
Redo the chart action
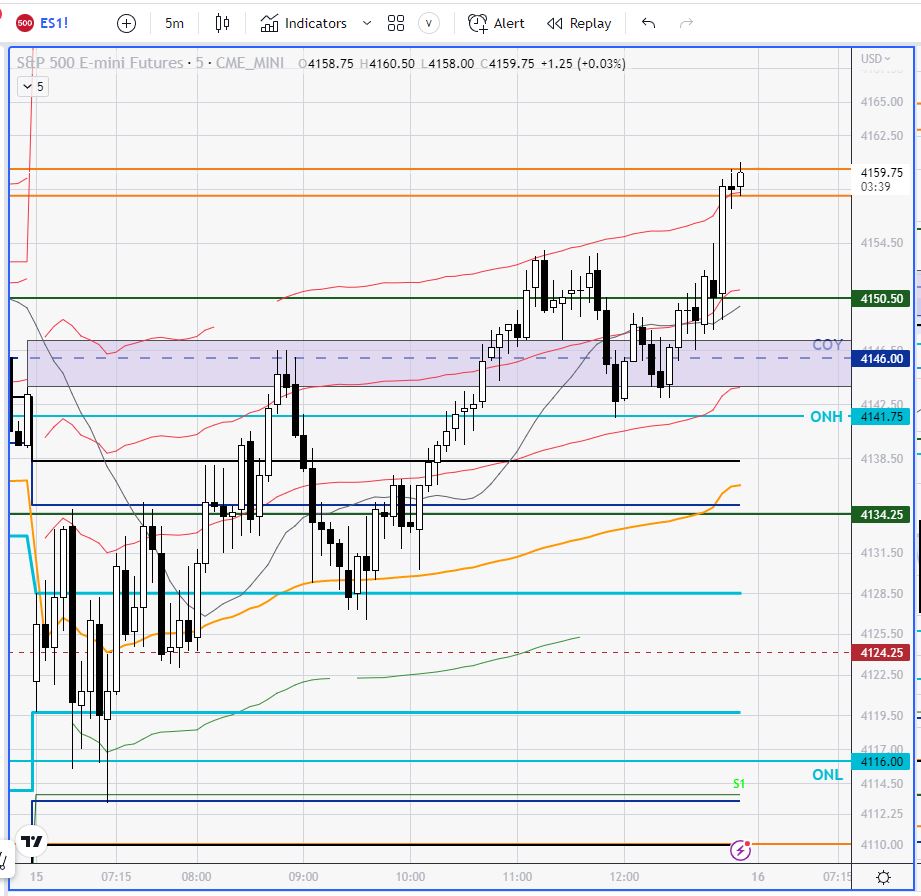pos(686,24)
